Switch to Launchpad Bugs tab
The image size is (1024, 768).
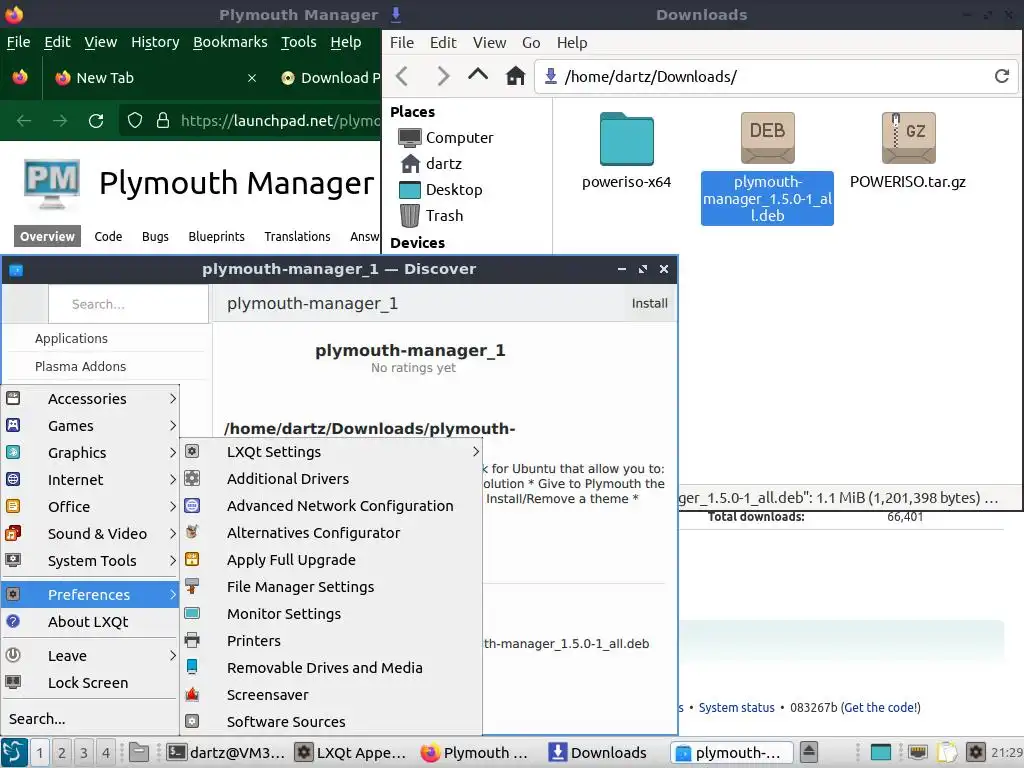coord(155,236)
